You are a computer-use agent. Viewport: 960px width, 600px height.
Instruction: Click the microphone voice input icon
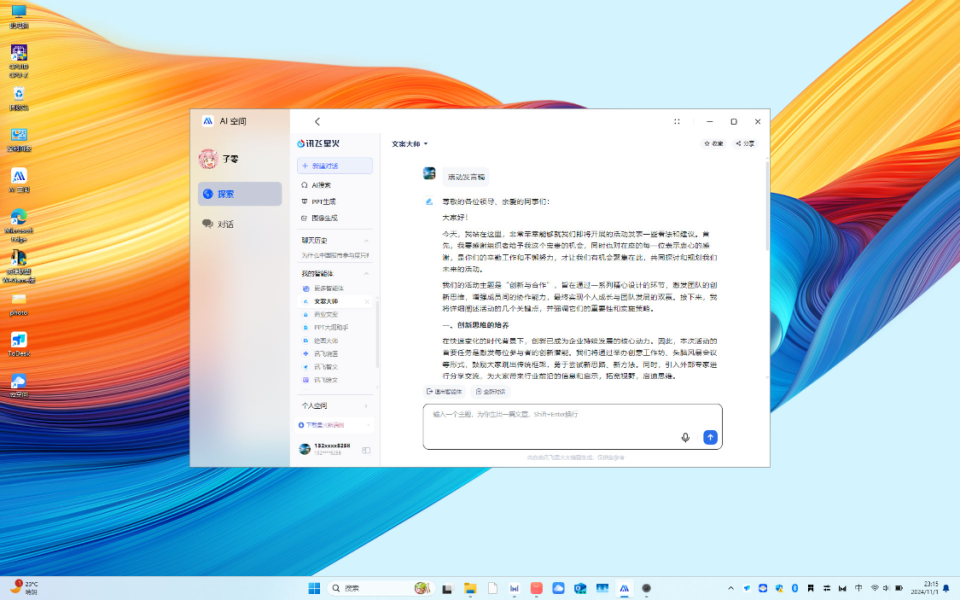pyautogui.click(x=685, y=437)
